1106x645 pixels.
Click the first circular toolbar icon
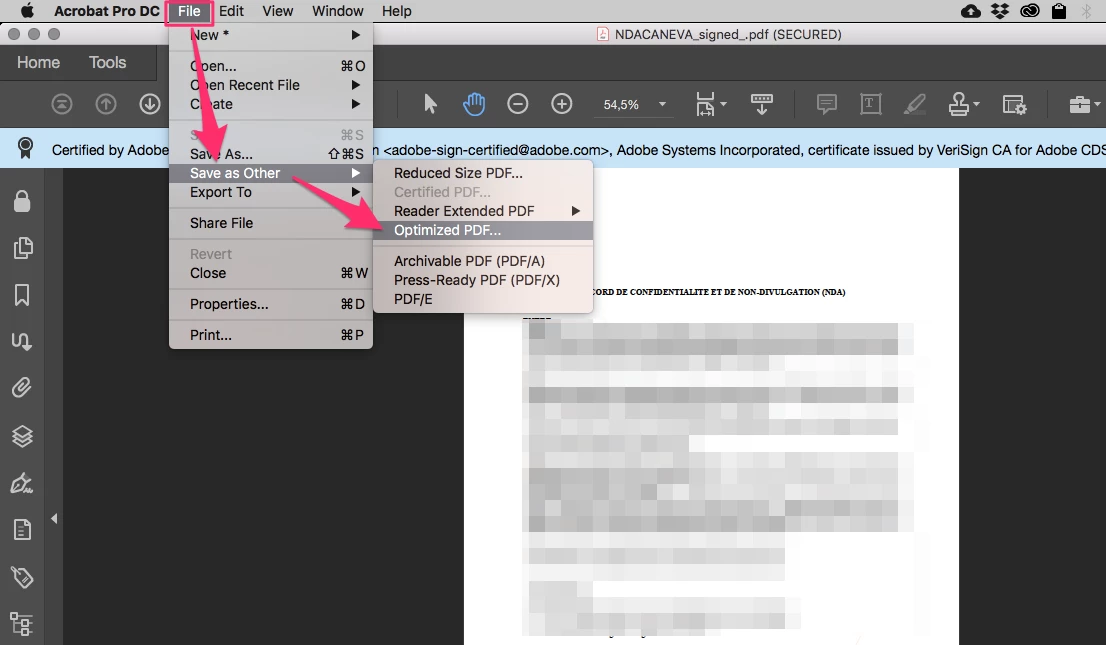62,104
